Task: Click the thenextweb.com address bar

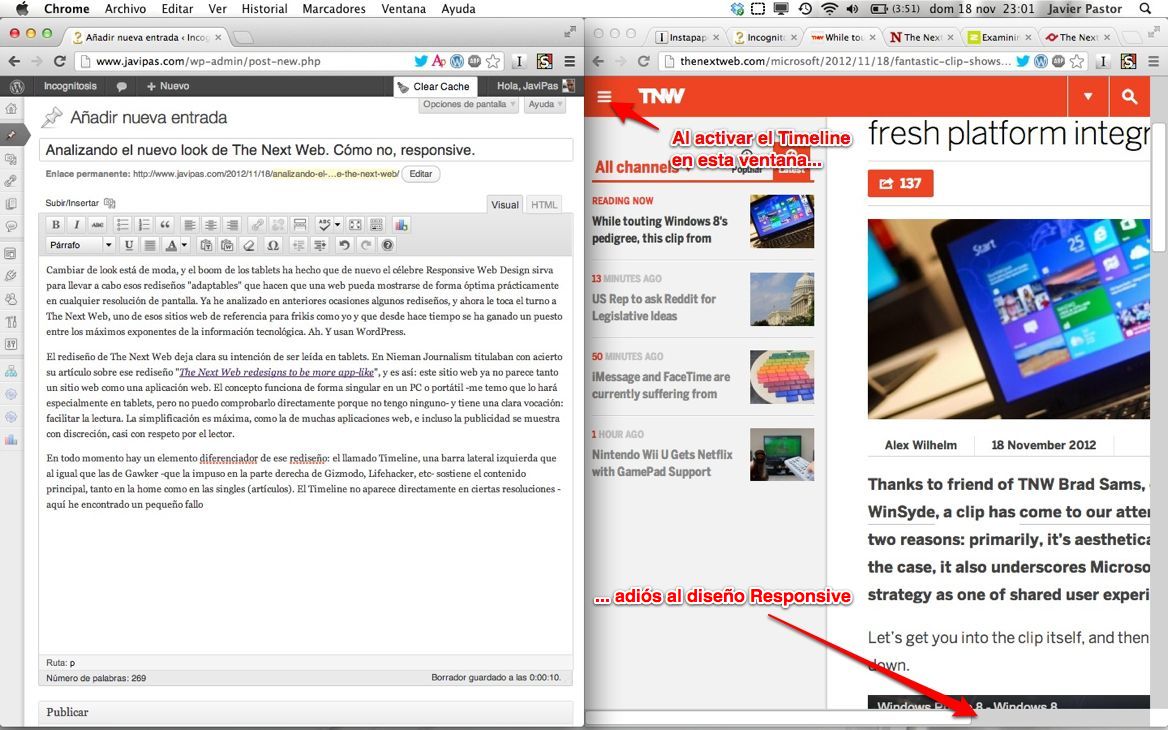Action: (x=845, y=61)
